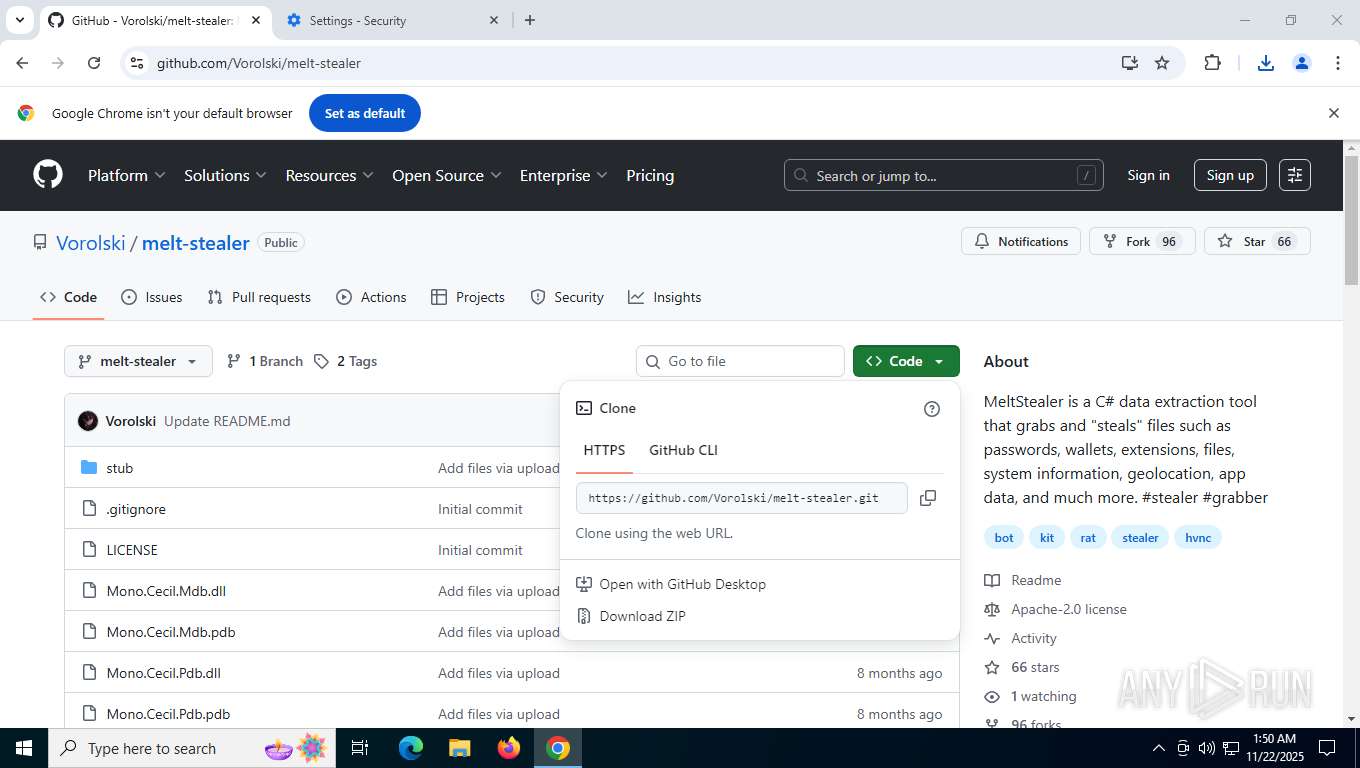Click the install app icon in address bar
The image size is (1360, 768).
[x=1129, y=63]
